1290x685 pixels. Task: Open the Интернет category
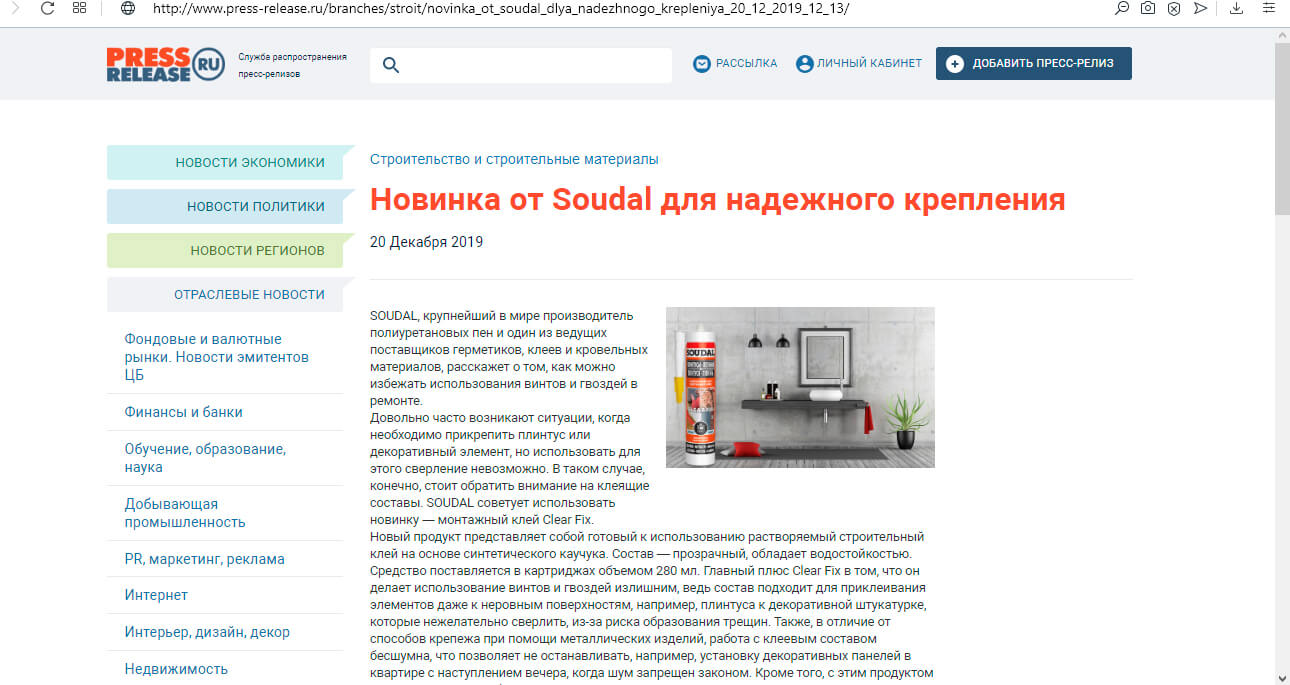156,595
